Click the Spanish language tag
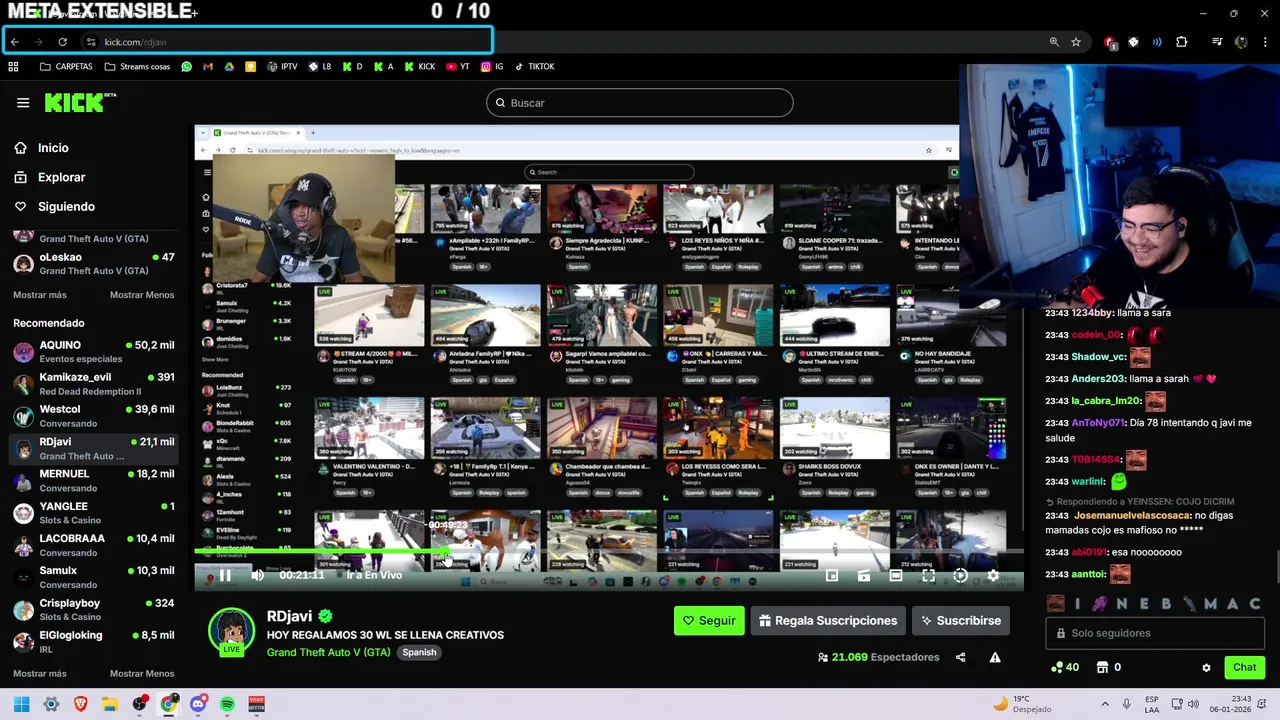This screenshot has width=1280, height=720. click(419, 652)
